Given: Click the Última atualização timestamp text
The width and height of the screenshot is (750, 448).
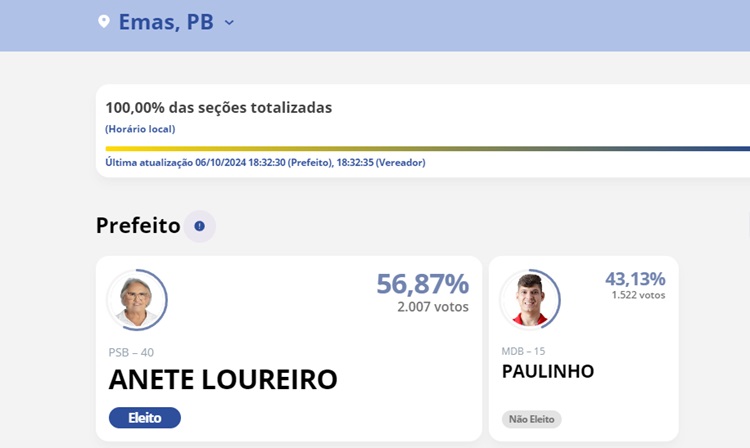Looking at the screenshot, I should (265, 163).
